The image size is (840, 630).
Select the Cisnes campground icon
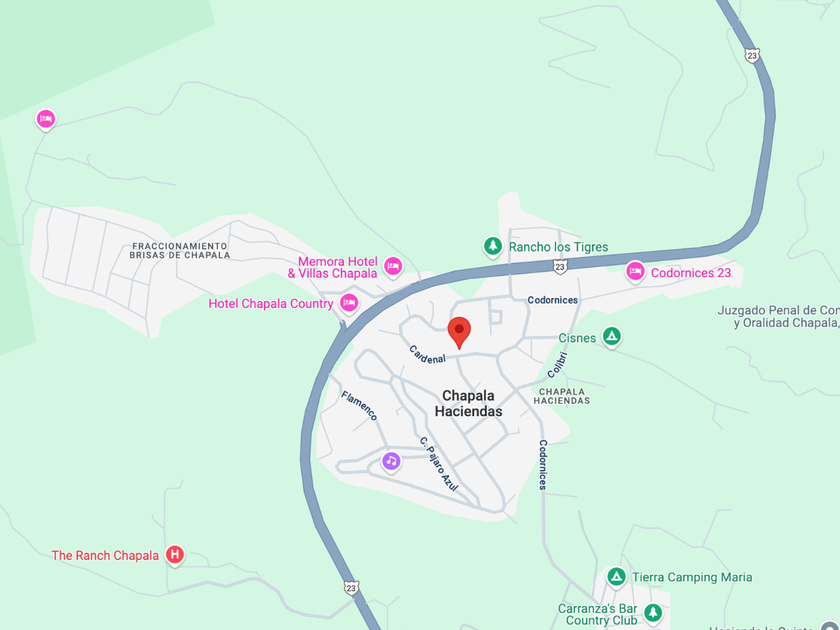click(x=612, y=337)
